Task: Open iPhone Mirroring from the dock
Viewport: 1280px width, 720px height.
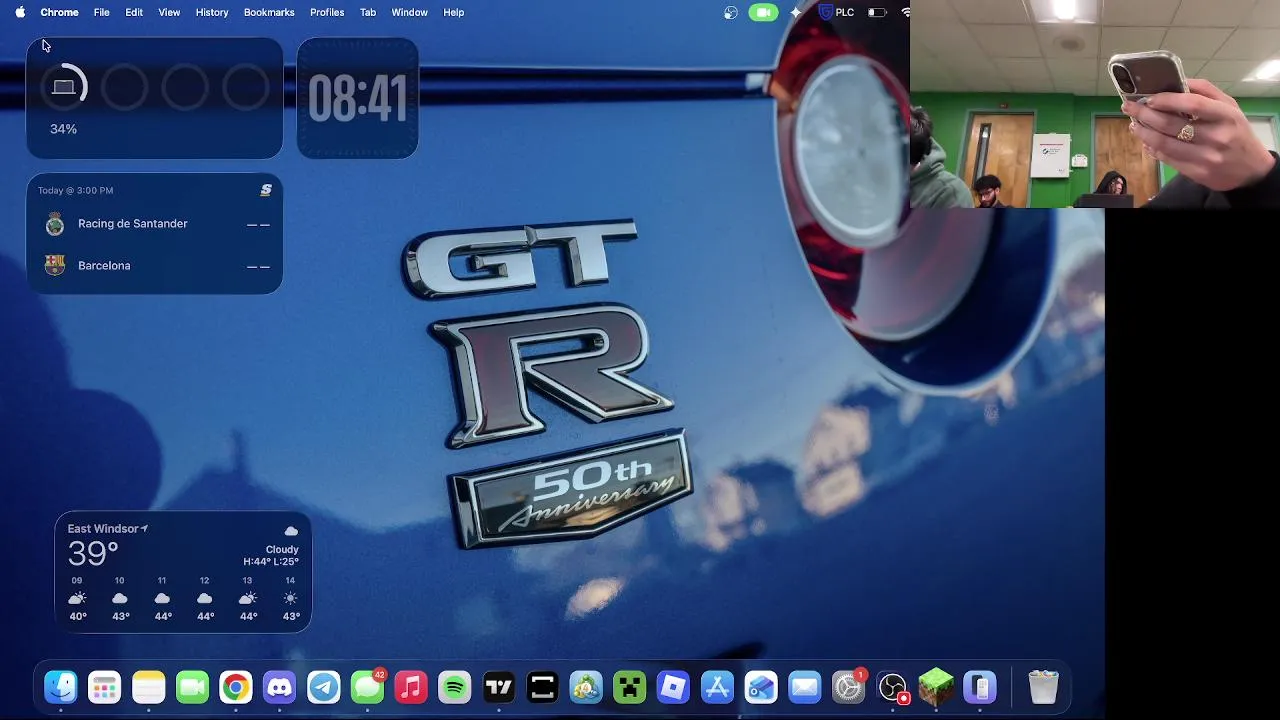Action: coord(980,687)
